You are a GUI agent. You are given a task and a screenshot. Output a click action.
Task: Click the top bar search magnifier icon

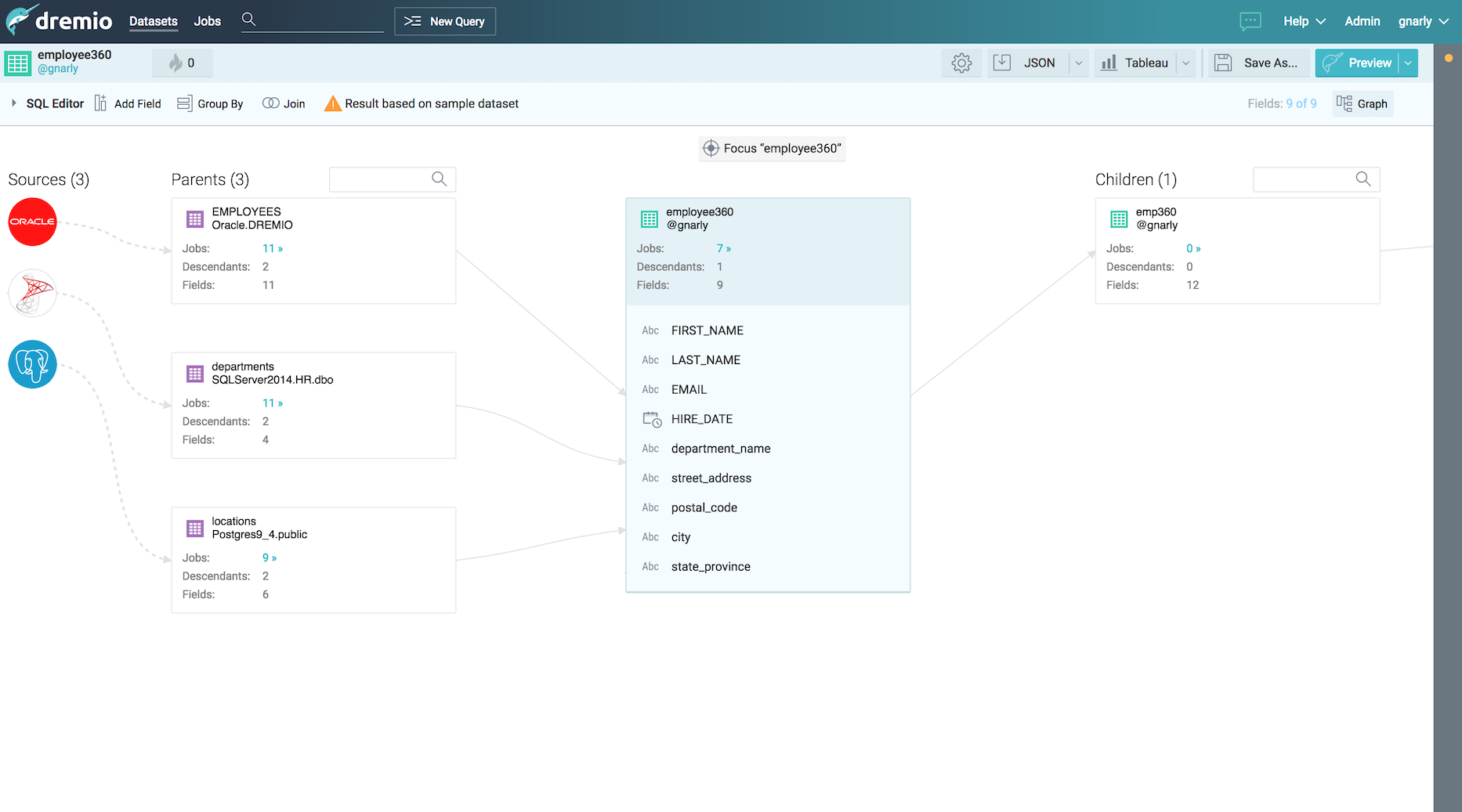(248, 19)
